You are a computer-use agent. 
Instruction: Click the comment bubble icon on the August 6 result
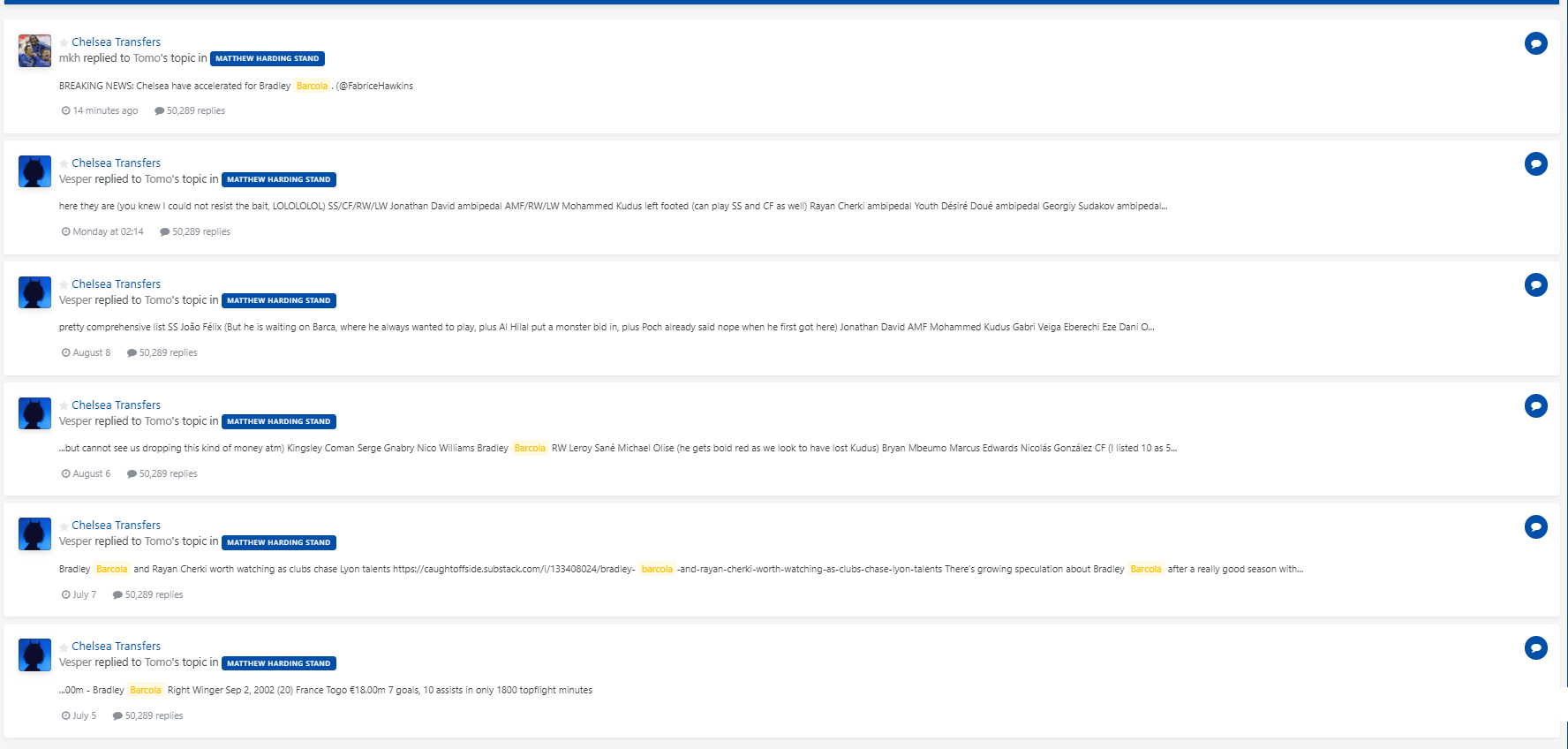[1535, 406]
